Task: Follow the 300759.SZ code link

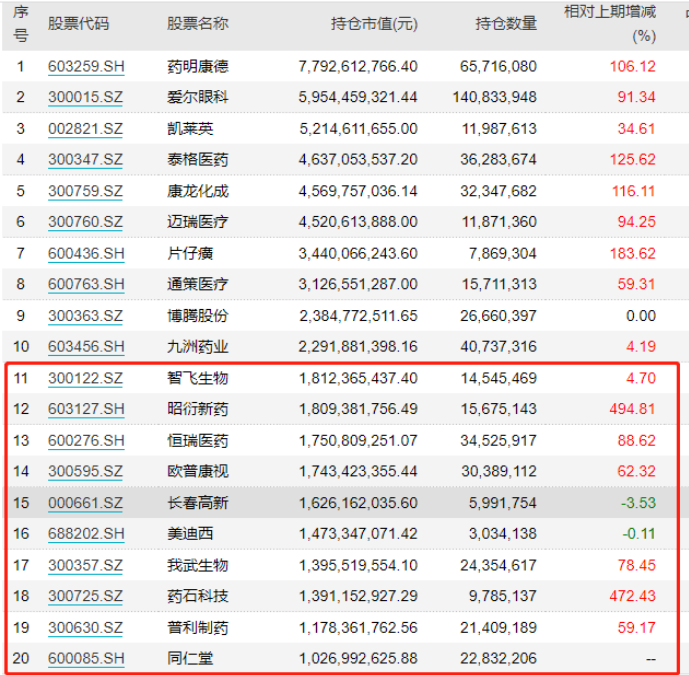Action: point(85,191)
